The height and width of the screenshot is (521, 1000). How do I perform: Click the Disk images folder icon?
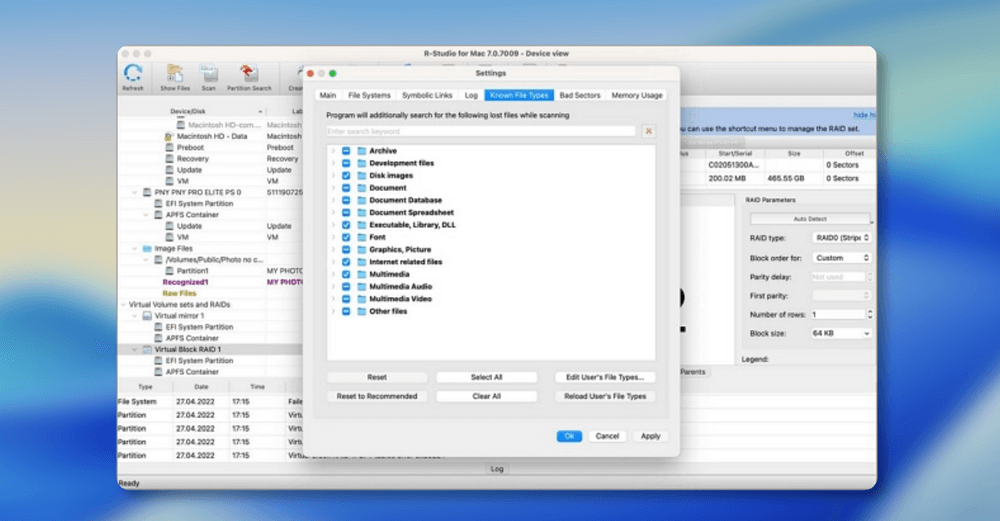coord(362,176)
